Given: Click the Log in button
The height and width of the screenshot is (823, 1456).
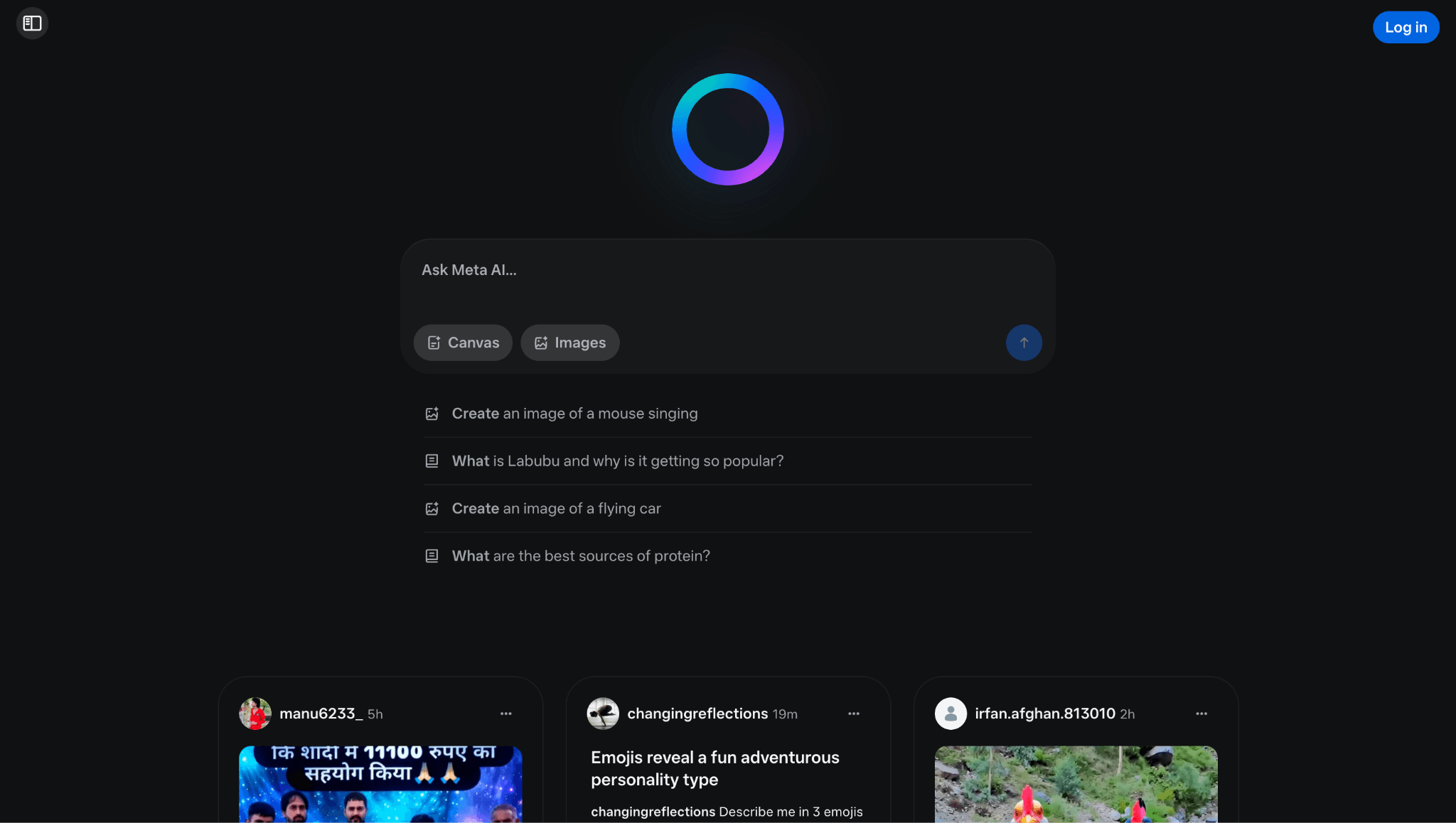Looking at the screenshot, I should (x=1406, y=27).
